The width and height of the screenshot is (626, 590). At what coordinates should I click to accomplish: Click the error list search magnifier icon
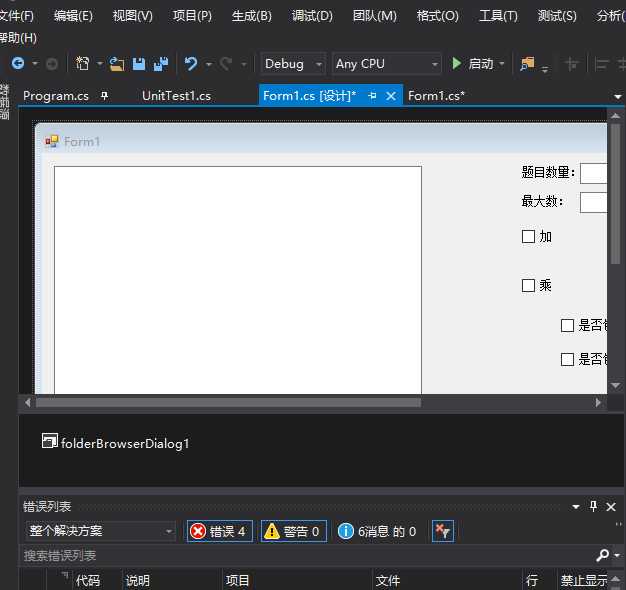click(602, 555)
